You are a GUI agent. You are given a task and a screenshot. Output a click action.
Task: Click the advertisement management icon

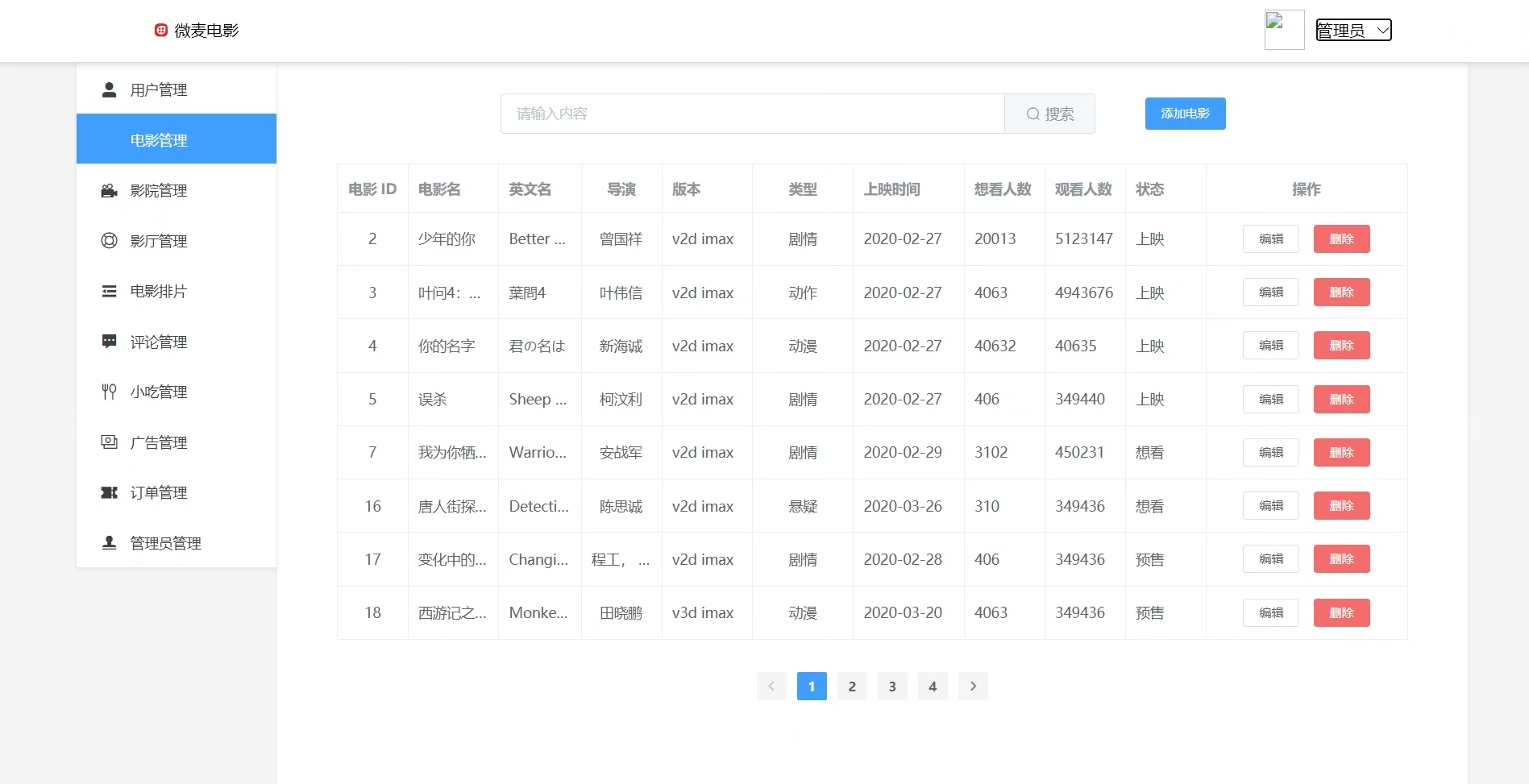coord(109,442)
